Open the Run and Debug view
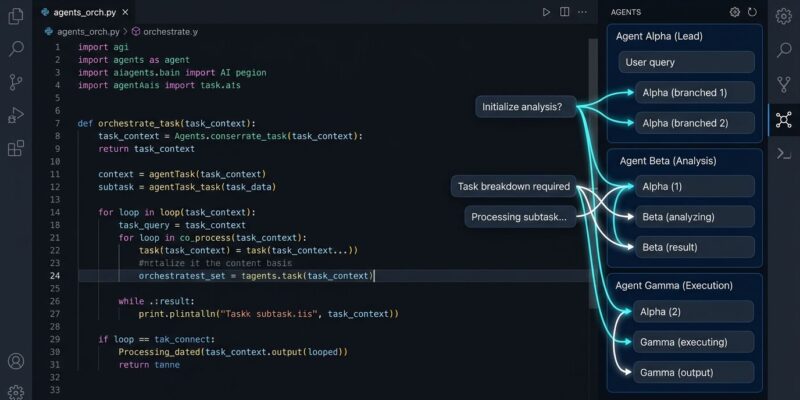The width and height of the screenshot is (800, 400). 16,115
